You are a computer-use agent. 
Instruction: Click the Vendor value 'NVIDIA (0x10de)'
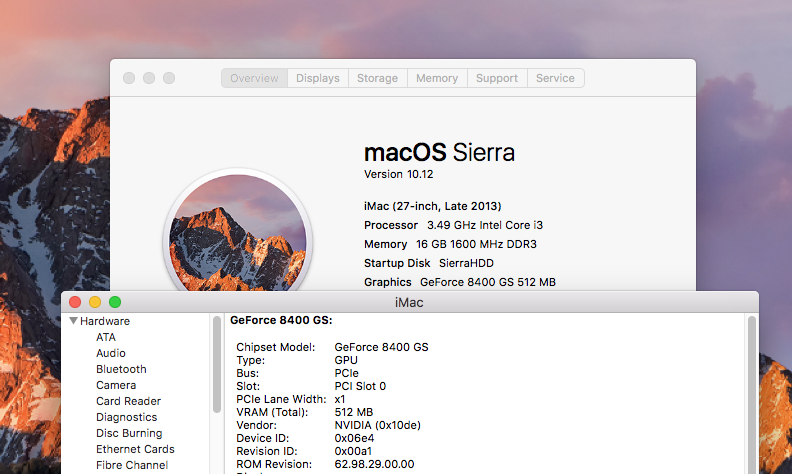(x=377, y=425)
